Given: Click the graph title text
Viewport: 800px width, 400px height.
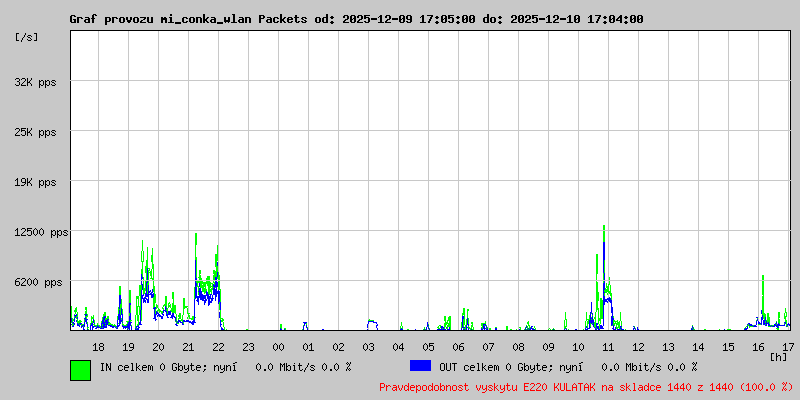Looking at the screenshot, I should 356,19.
